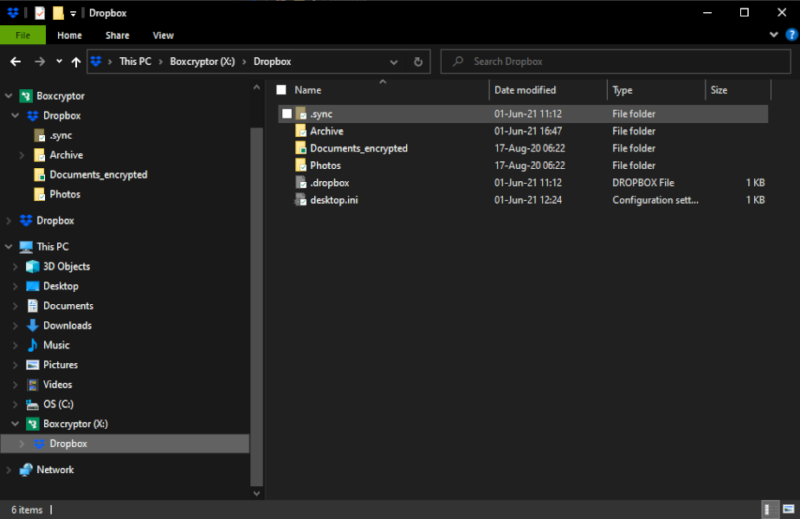Expand the ribbon with the chevron
Viewport: 800px width, 519px height.
(x=773, y=35)
